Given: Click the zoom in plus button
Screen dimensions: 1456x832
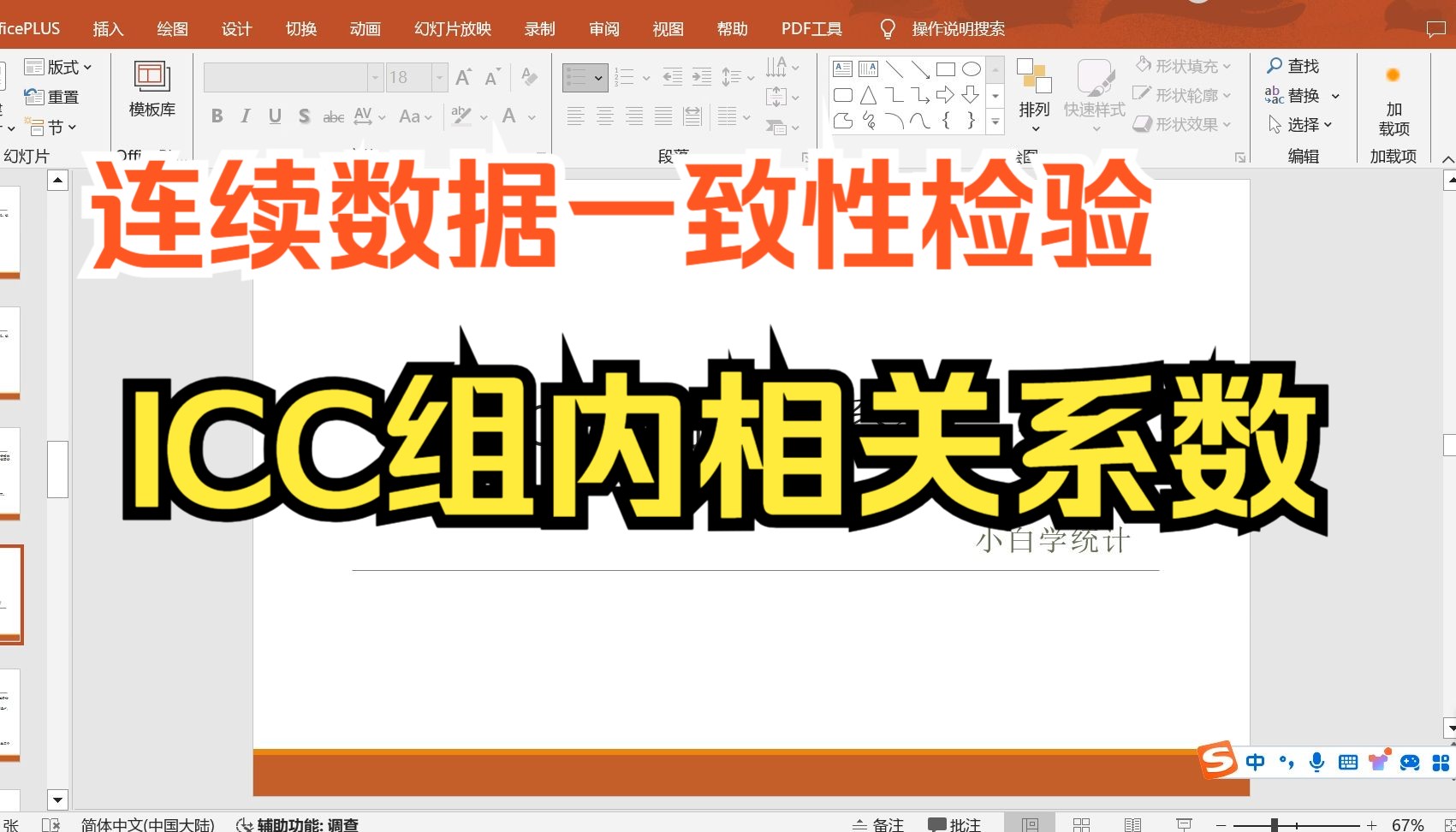Looking at the screenshot, I should (1371, 824).
